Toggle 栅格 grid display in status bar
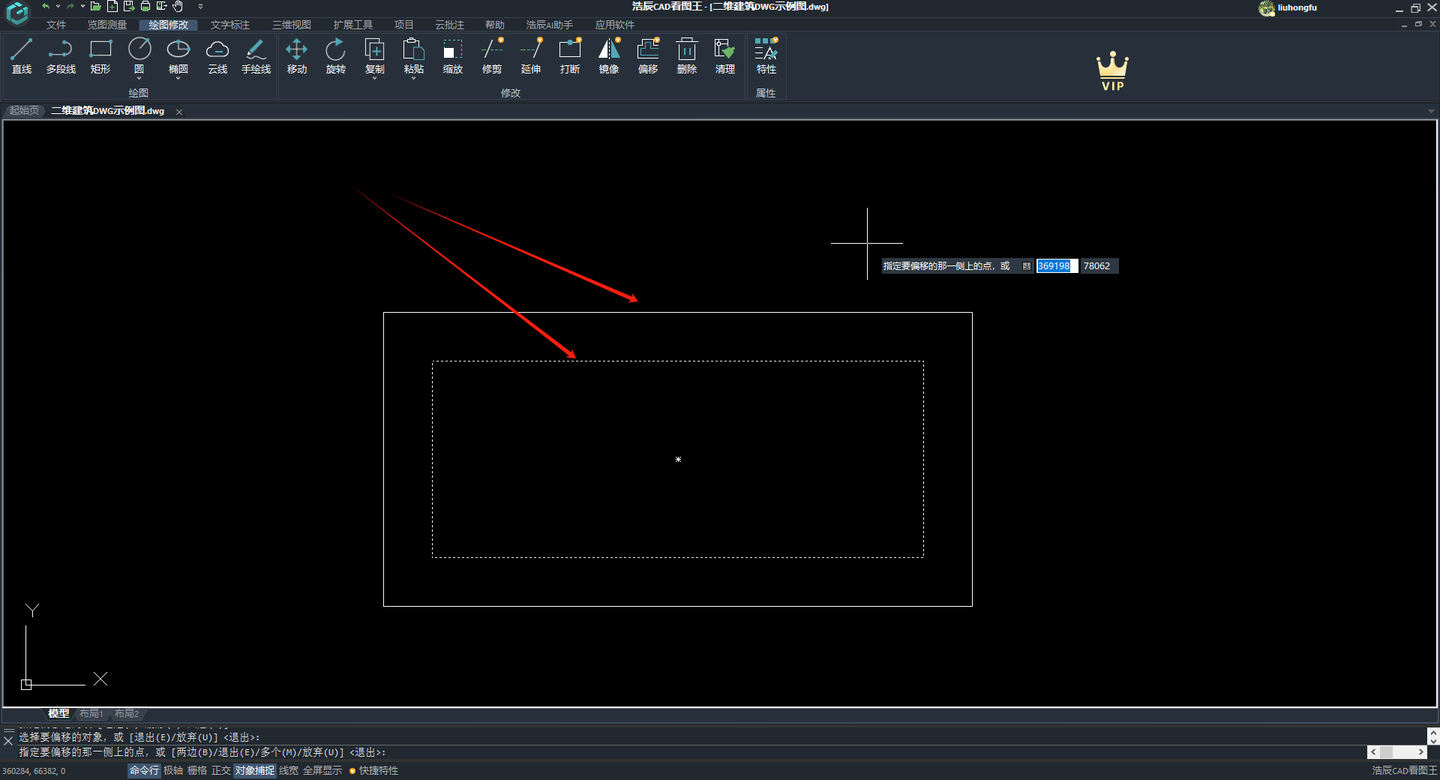Image resolution: width=1440 pixels, height=780 pixels. 197,771
